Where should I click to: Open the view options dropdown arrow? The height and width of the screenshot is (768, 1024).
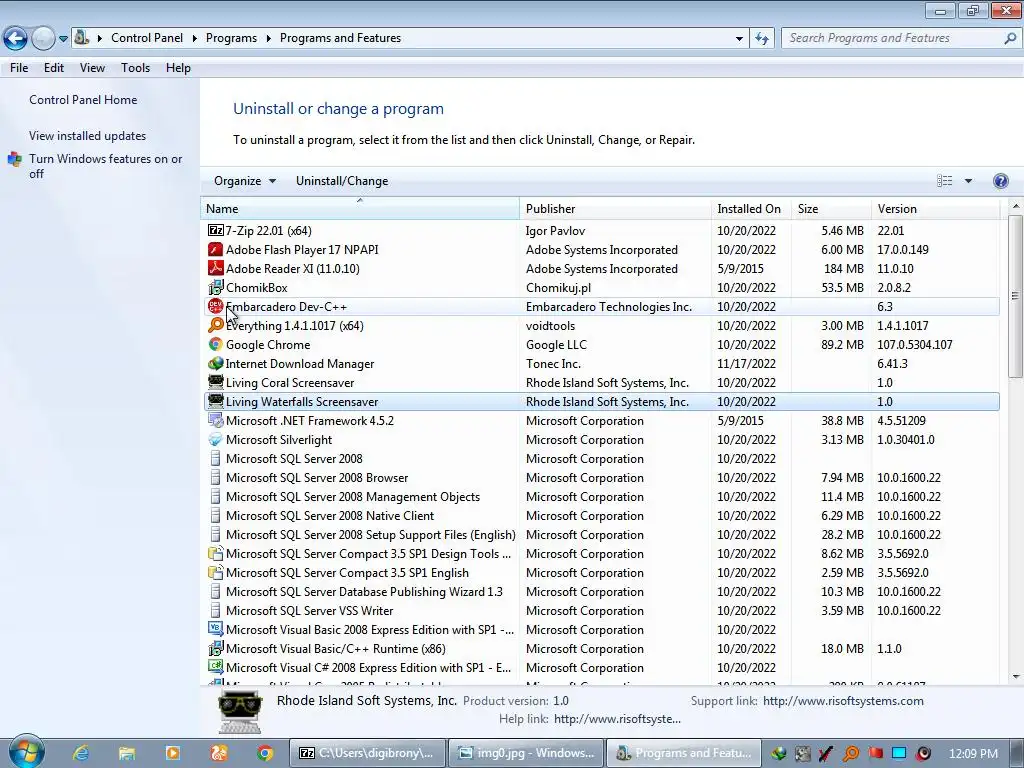(x=968, y=181)
